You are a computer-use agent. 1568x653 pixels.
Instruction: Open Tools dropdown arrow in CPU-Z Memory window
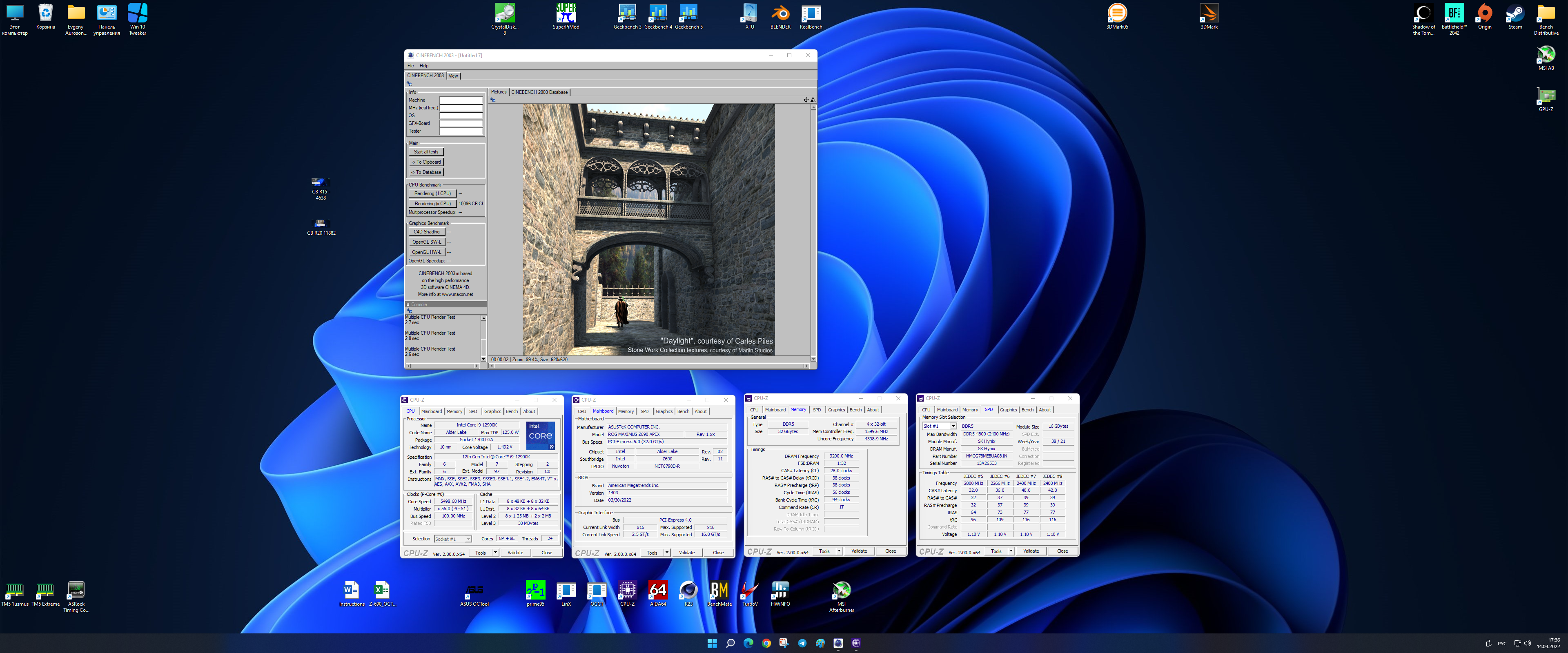[x=840, y=551]
